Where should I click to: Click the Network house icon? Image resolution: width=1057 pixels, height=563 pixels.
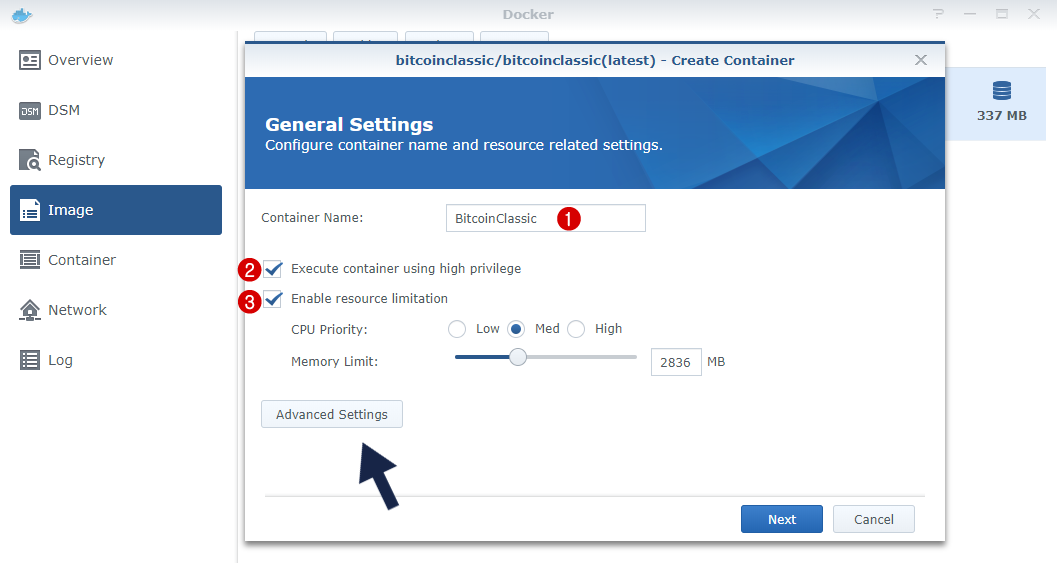[30, 310]
